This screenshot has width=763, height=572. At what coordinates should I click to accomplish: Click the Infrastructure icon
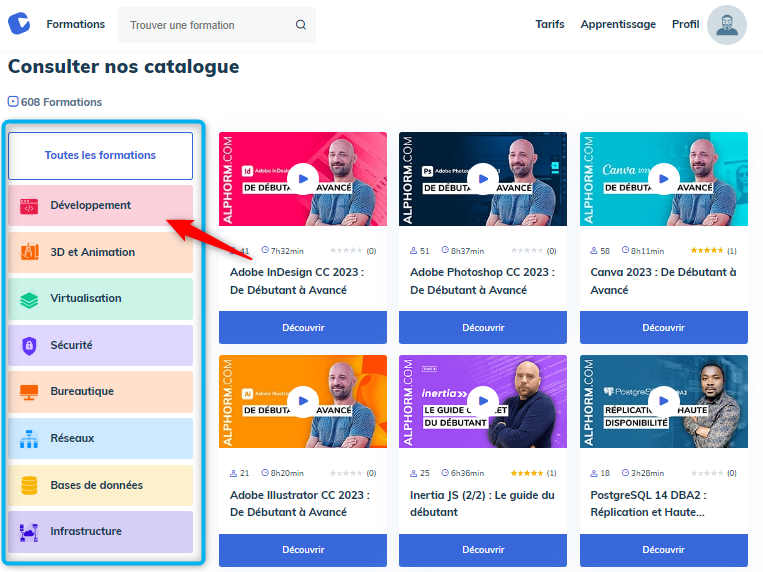coord(29,532)
